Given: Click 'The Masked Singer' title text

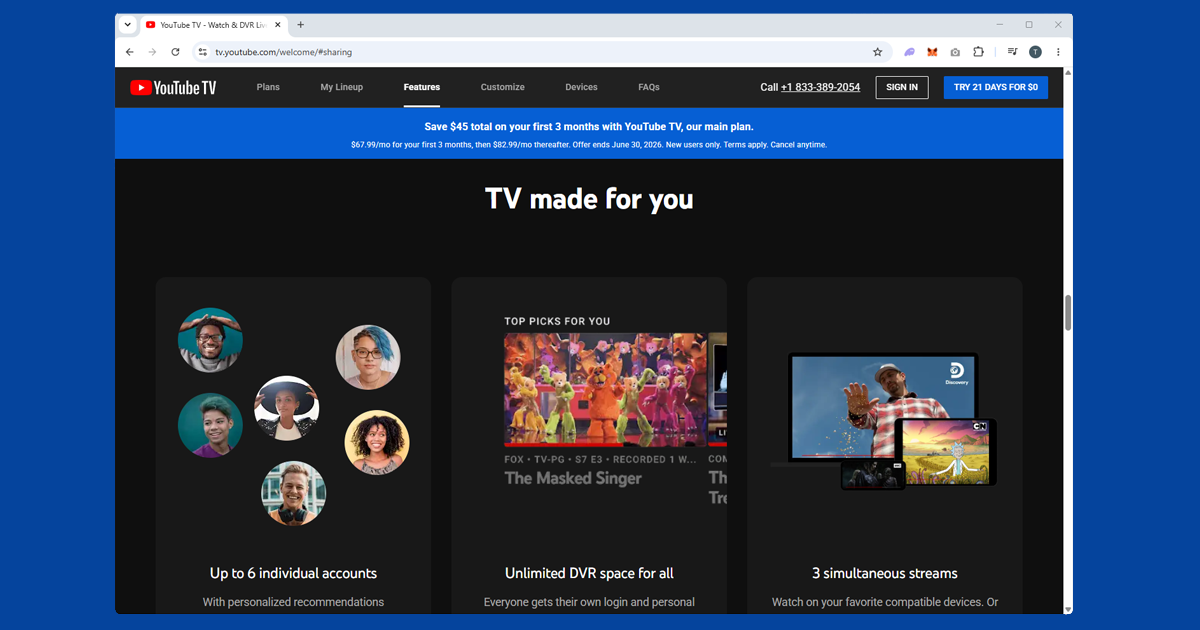Looking at the screenshot, I should [573, 478].
